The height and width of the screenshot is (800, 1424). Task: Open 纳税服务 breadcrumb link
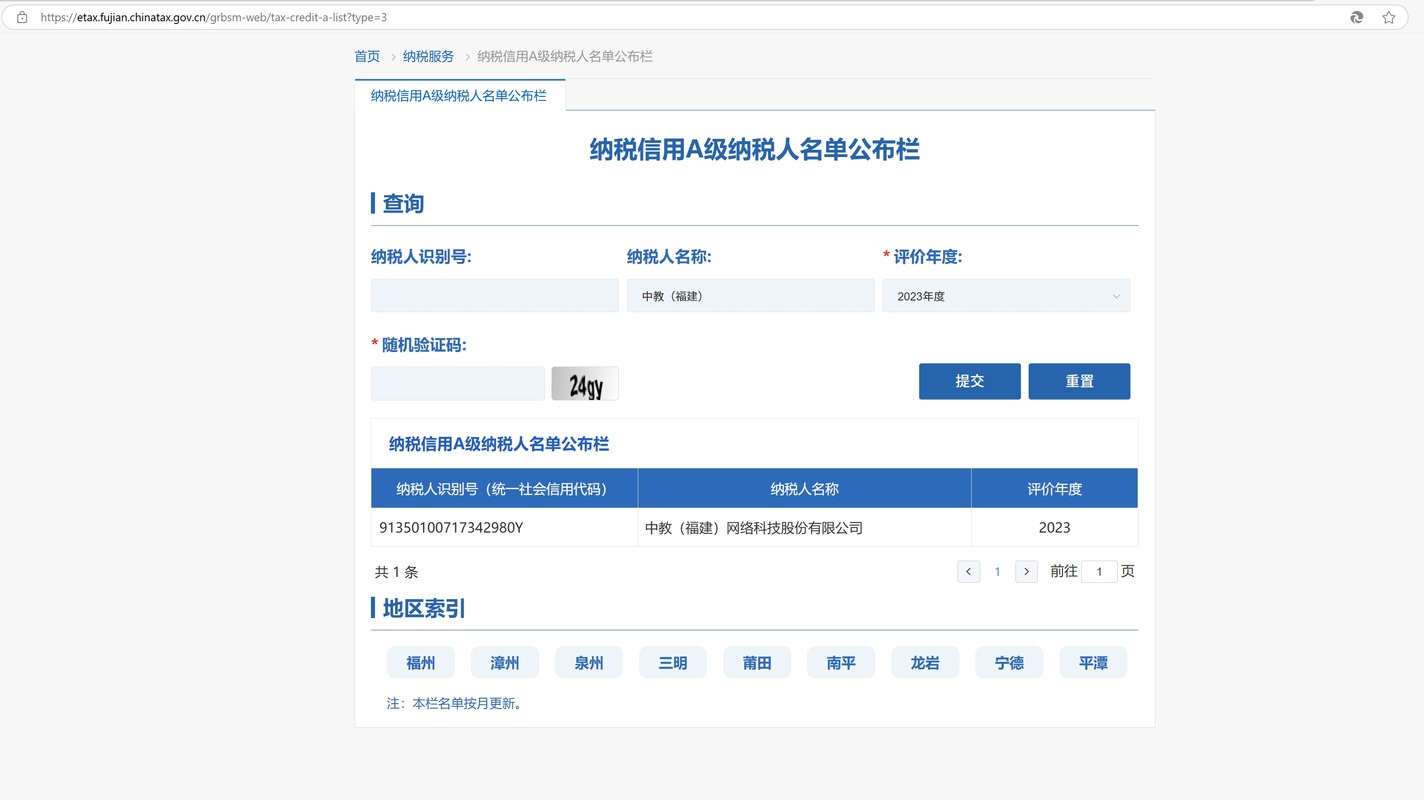pyautogui.click(x=428, y=56)
